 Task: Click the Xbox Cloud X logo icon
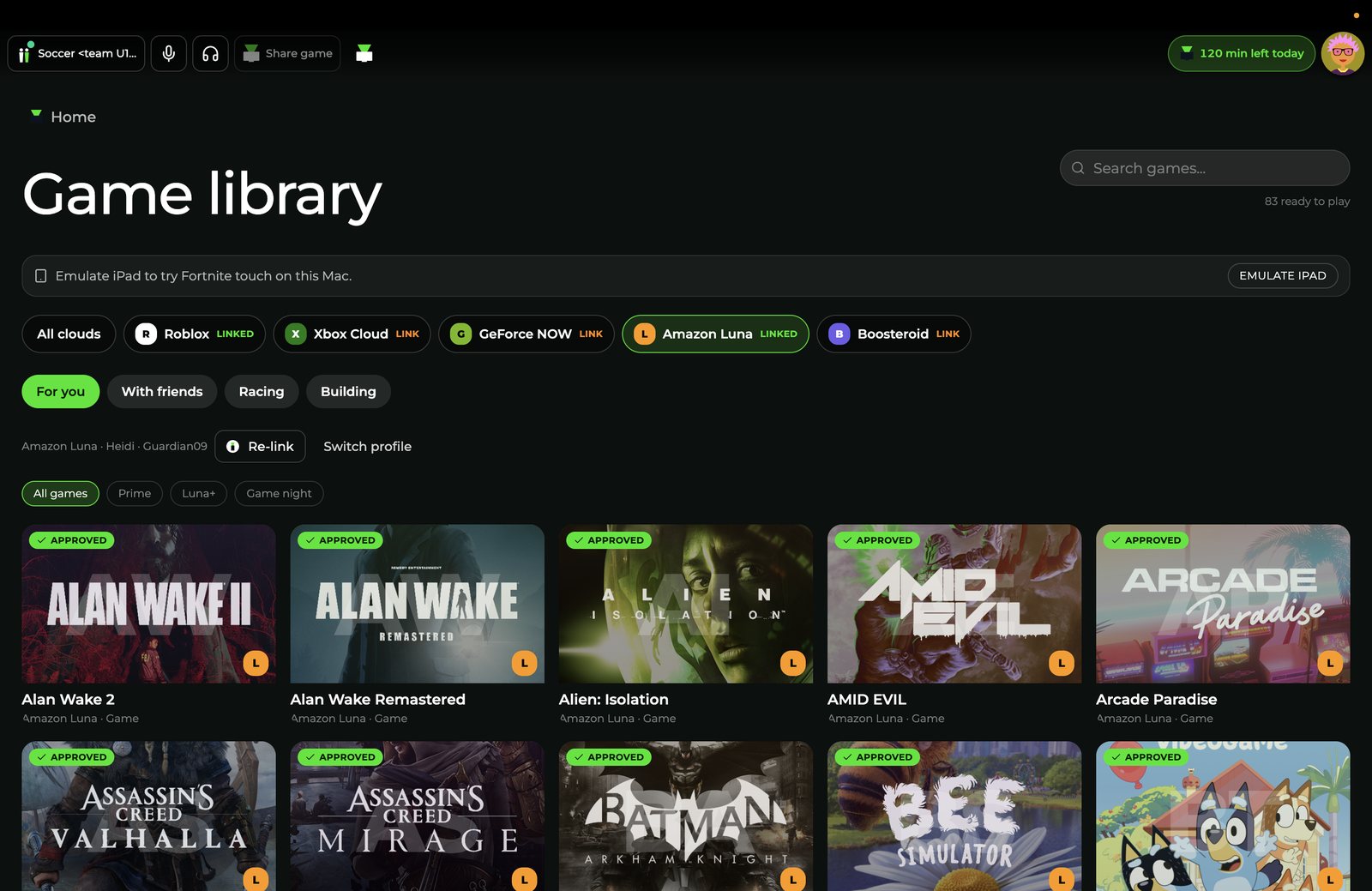(296, 334)
